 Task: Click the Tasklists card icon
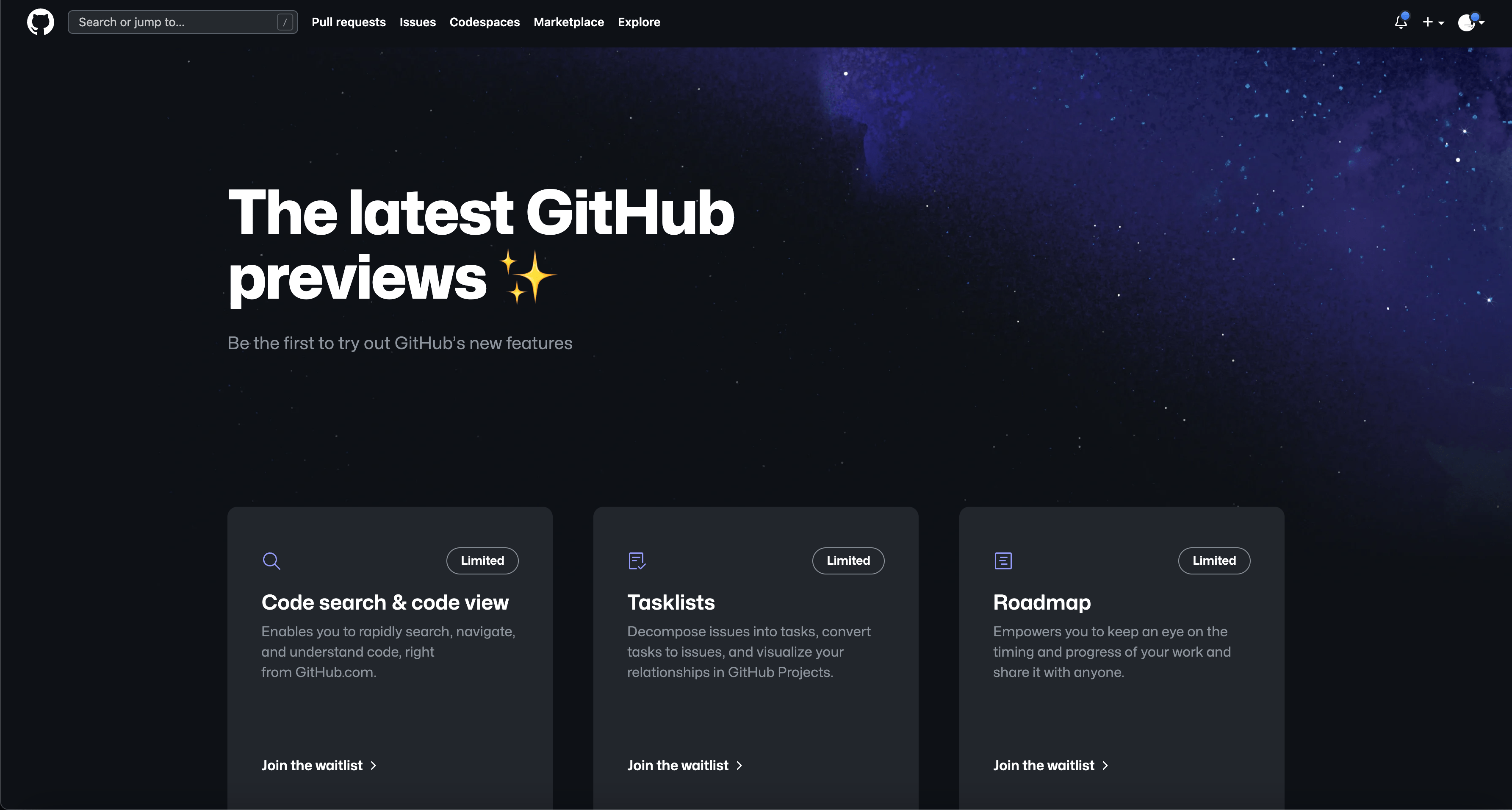[x=637, y=560]
